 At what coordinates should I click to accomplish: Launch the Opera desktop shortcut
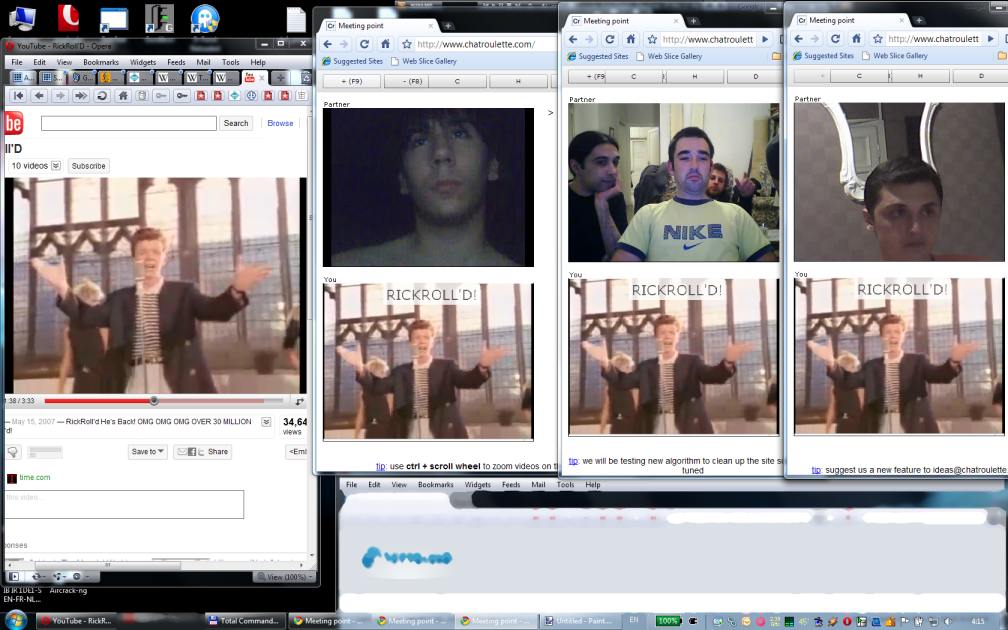pos(68,17)
